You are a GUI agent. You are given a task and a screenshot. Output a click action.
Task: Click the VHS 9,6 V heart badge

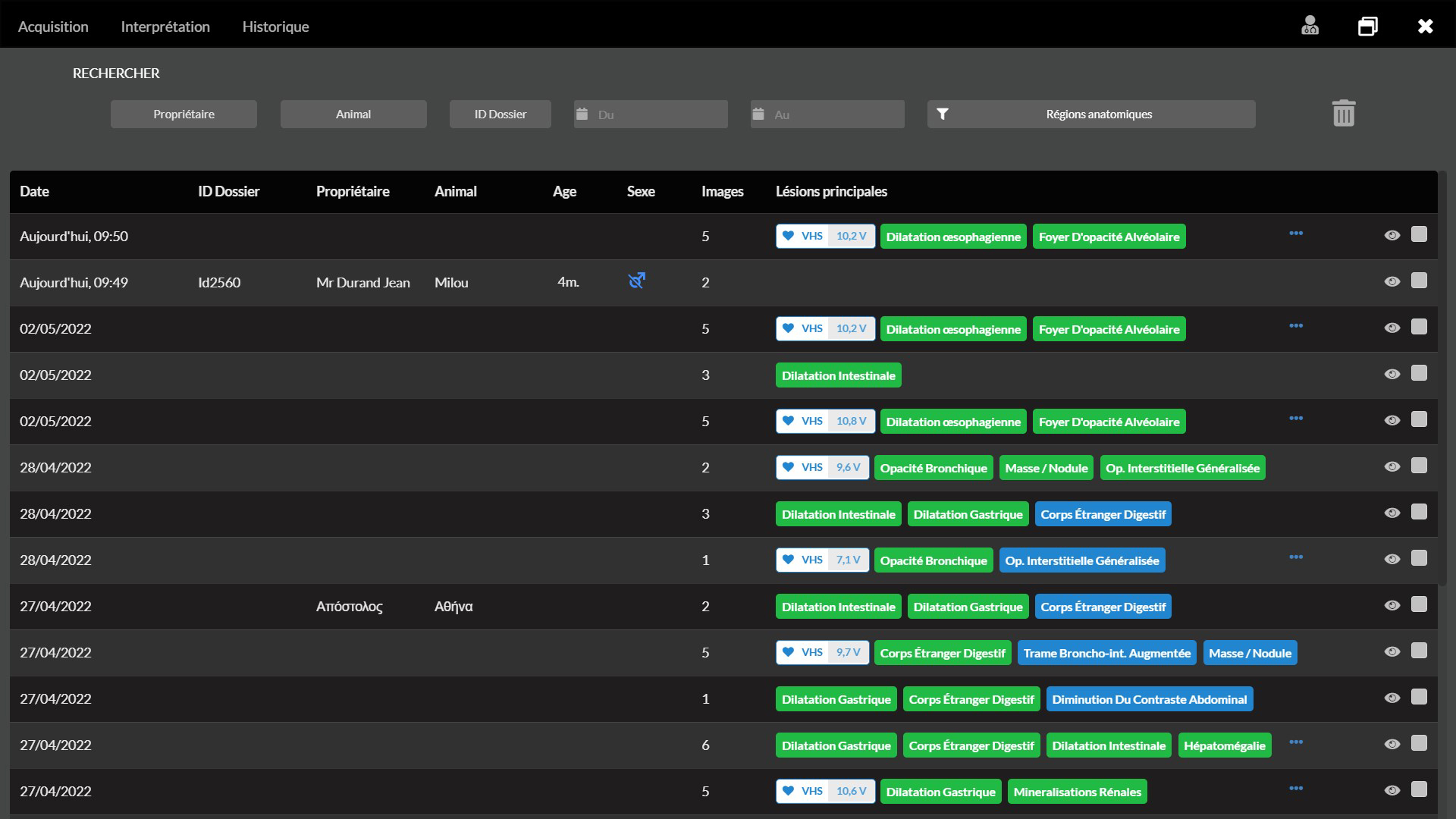822,467
